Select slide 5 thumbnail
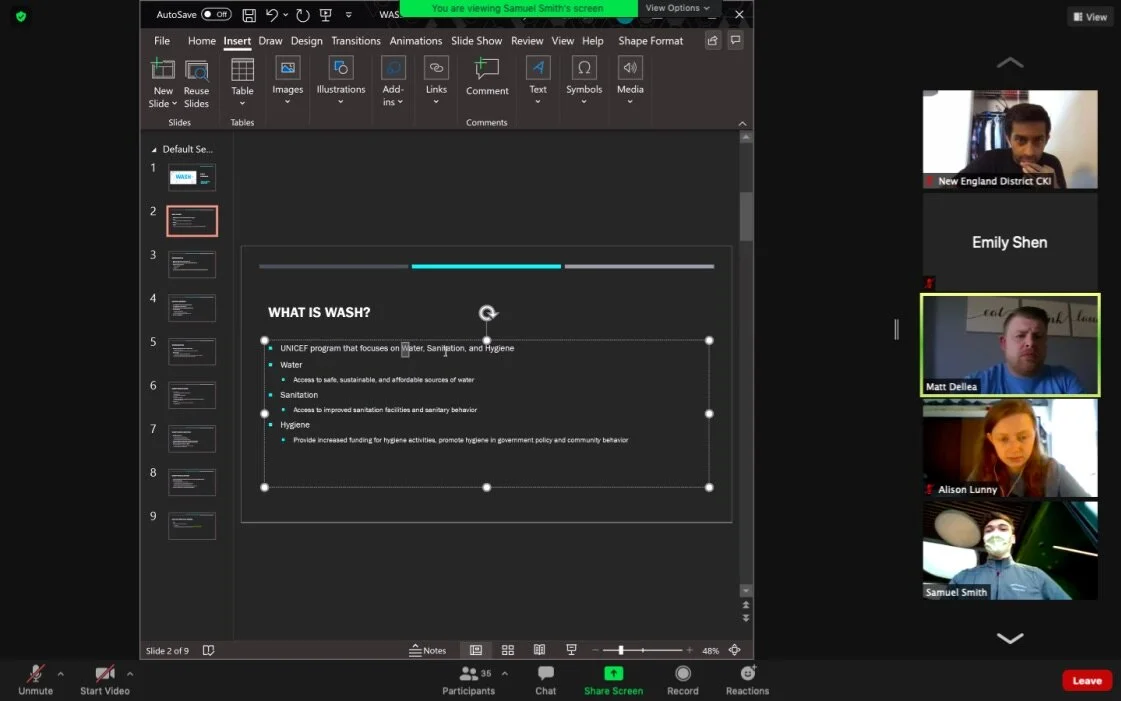The image size is (1121, 701). coord(192,352)
